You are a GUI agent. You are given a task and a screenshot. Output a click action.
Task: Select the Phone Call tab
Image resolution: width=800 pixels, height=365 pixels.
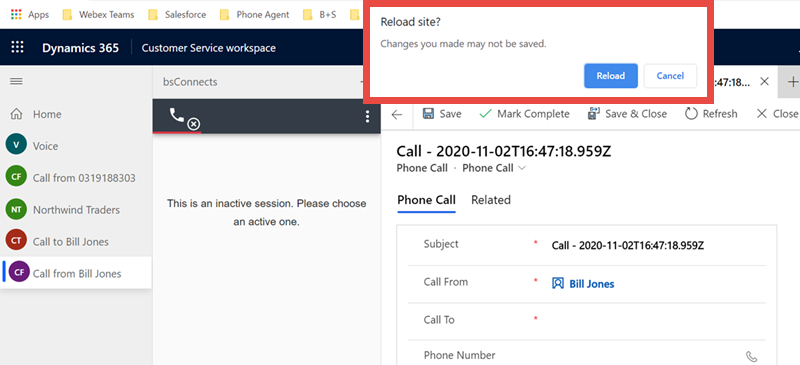pyautogui.click(x=427, y=200)
